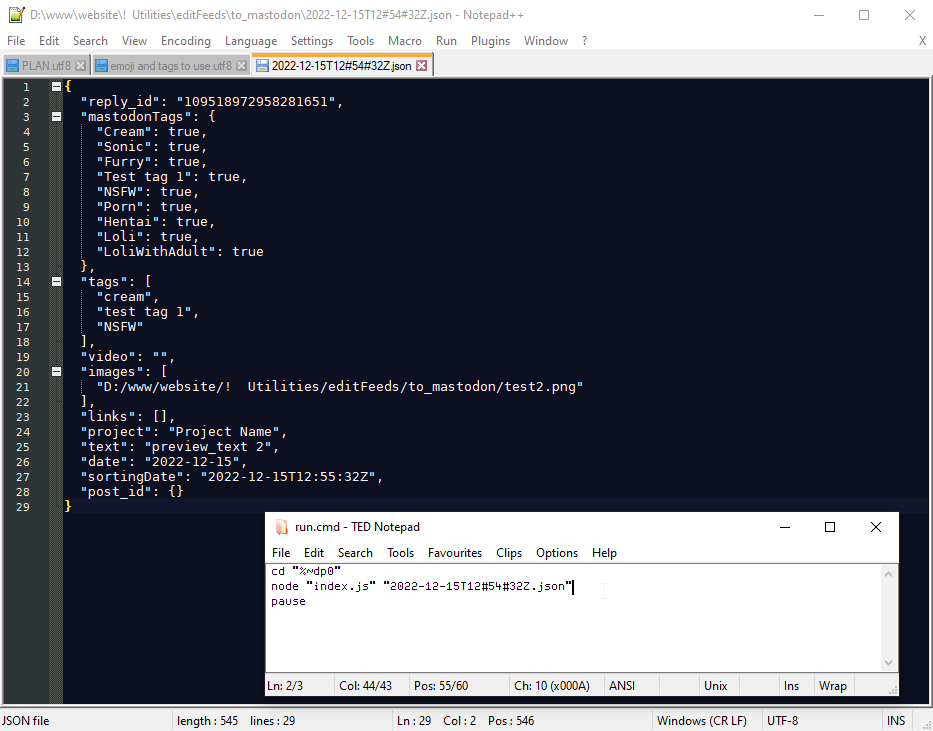This screenshot has width=933, height=731.
Task: Click the UTF-8 encoding status field
Action: [x=782, y=721]
